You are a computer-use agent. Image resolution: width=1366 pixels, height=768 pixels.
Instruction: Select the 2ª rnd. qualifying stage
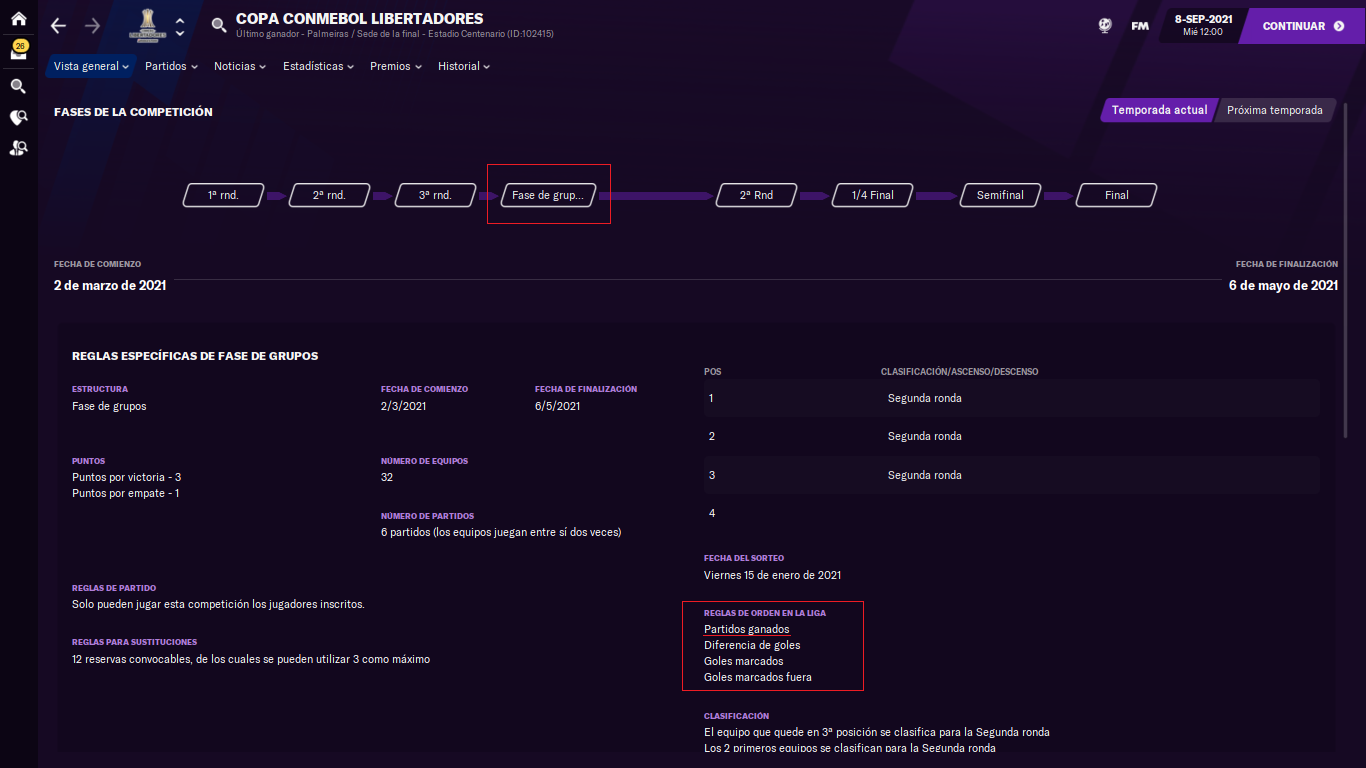[x=329, y=195]
